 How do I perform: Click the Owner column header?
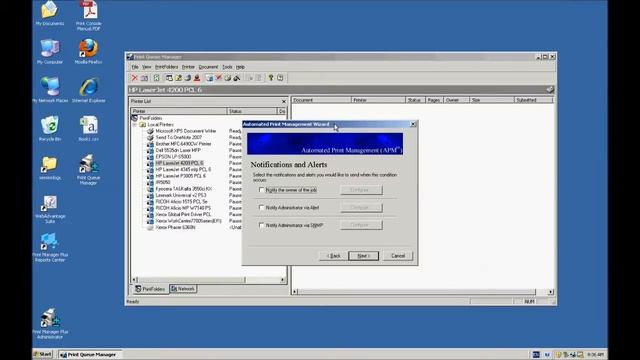pos(456,100)
